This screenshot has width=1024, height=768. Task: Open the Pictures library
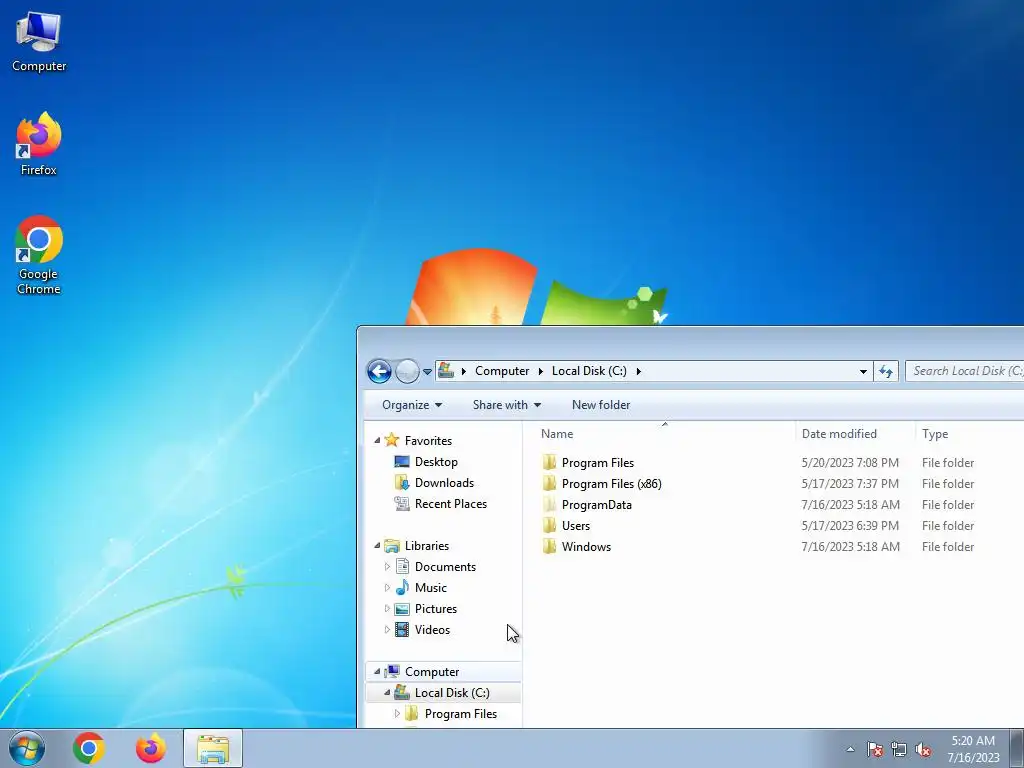coord(436,609)
